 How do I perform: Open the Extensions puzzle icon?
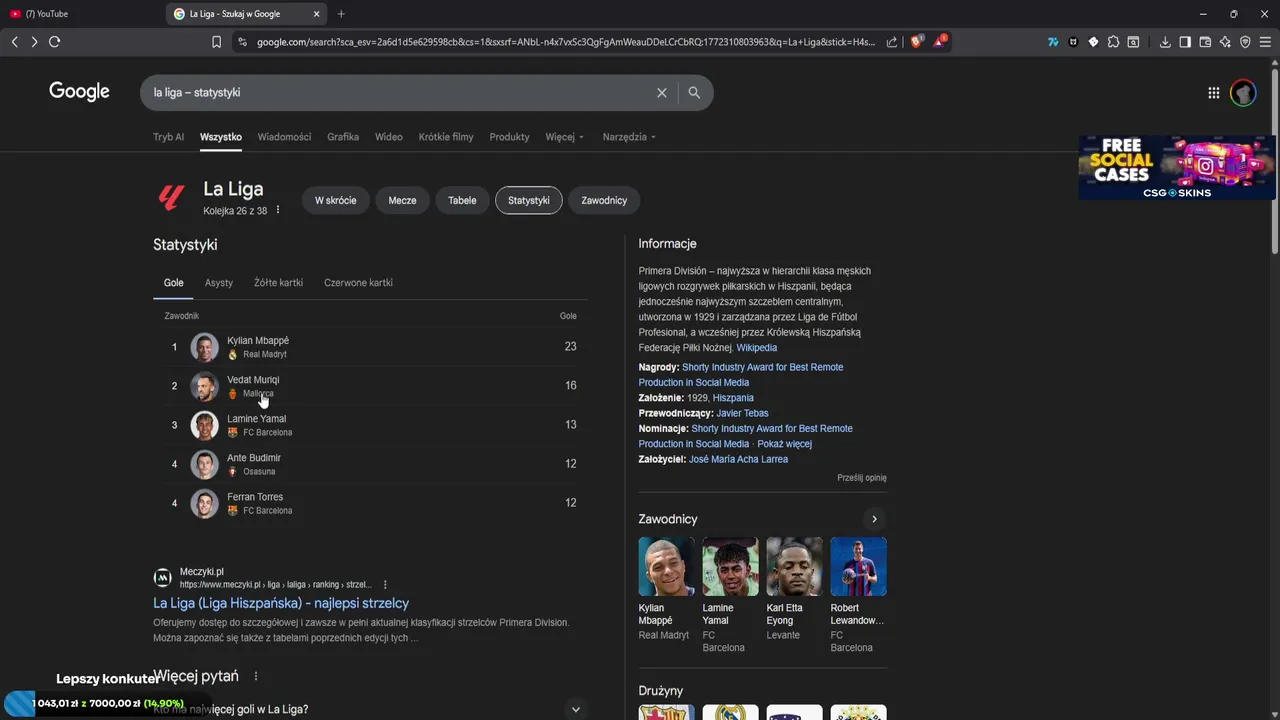[1113, 42]
